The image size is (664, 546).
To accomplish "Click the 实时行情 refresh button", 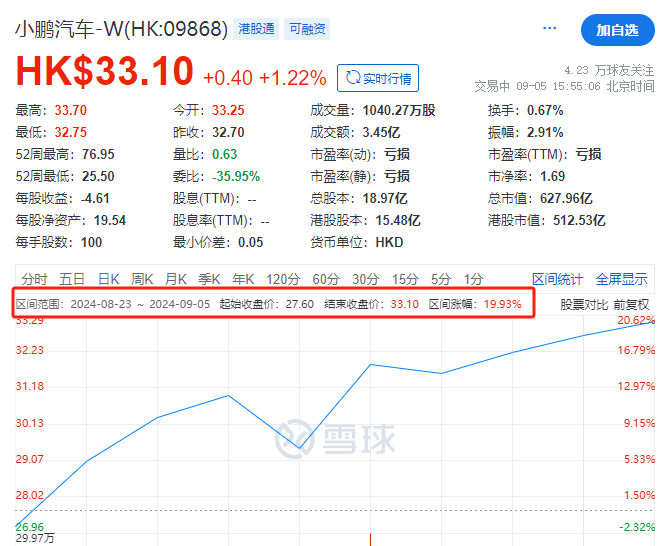I will coord(378,78).
